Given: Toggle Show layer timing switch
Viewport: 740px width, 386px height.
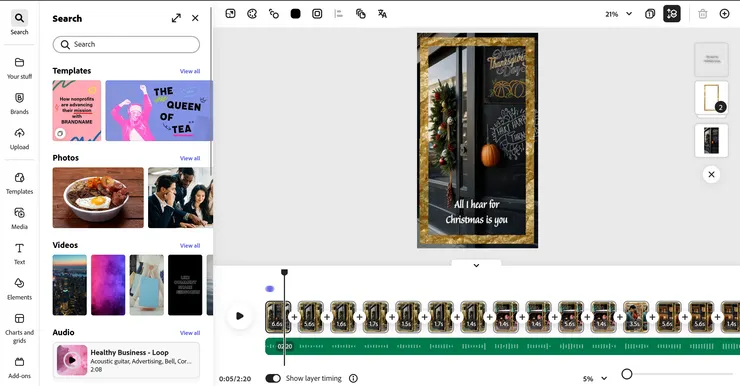Looking at the screenshot, I should tap(273, 378).
